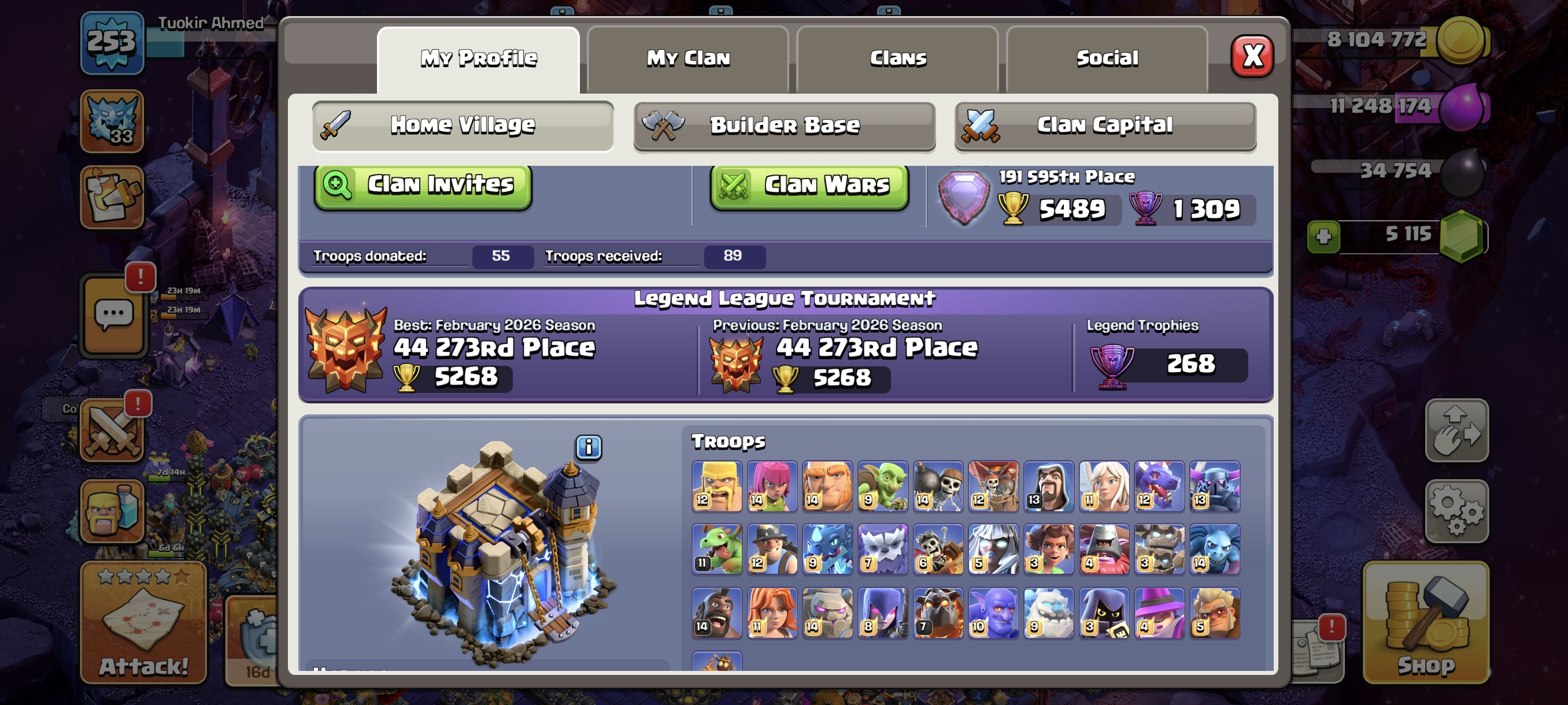
Task: Click the layout editor hand icon
Action: pyautogui.click(x=1456, y=431)
